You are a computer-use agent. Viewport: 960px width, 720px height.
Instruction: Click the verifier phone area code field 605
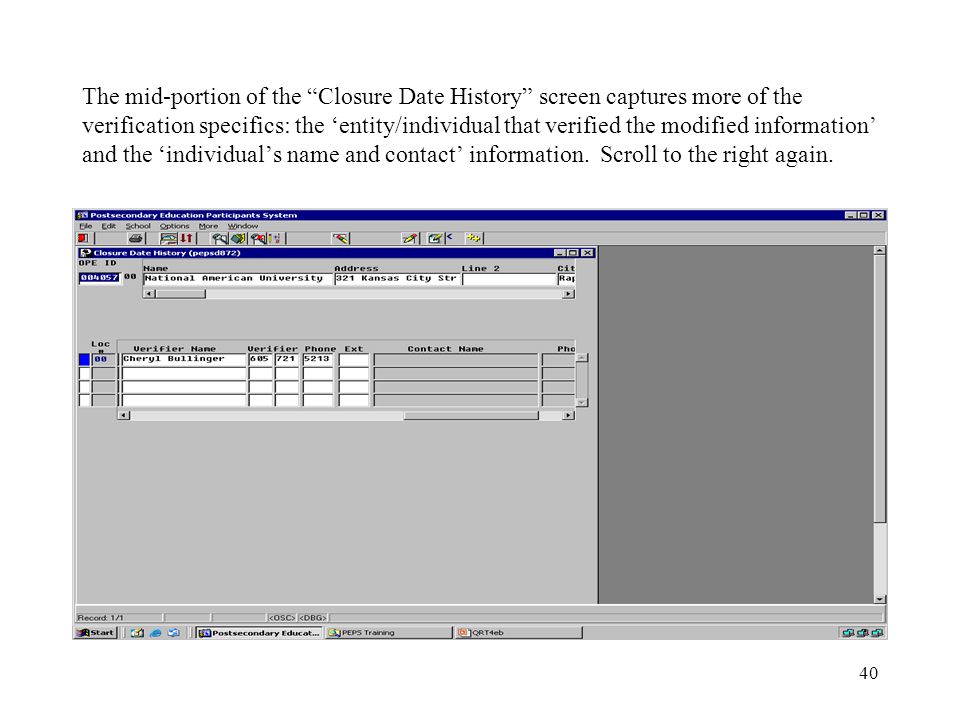tap(260, 359)
